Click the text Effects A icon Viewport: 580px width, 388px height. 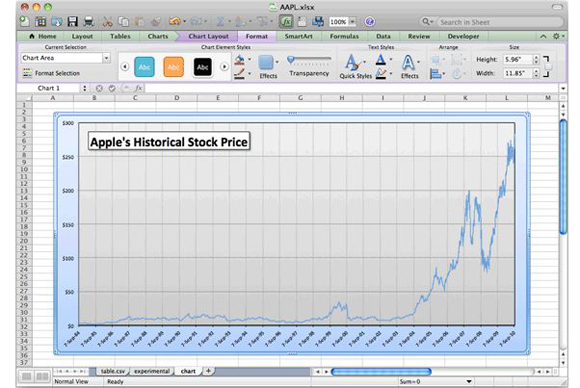pyautogui.click(x=409, y=67)
